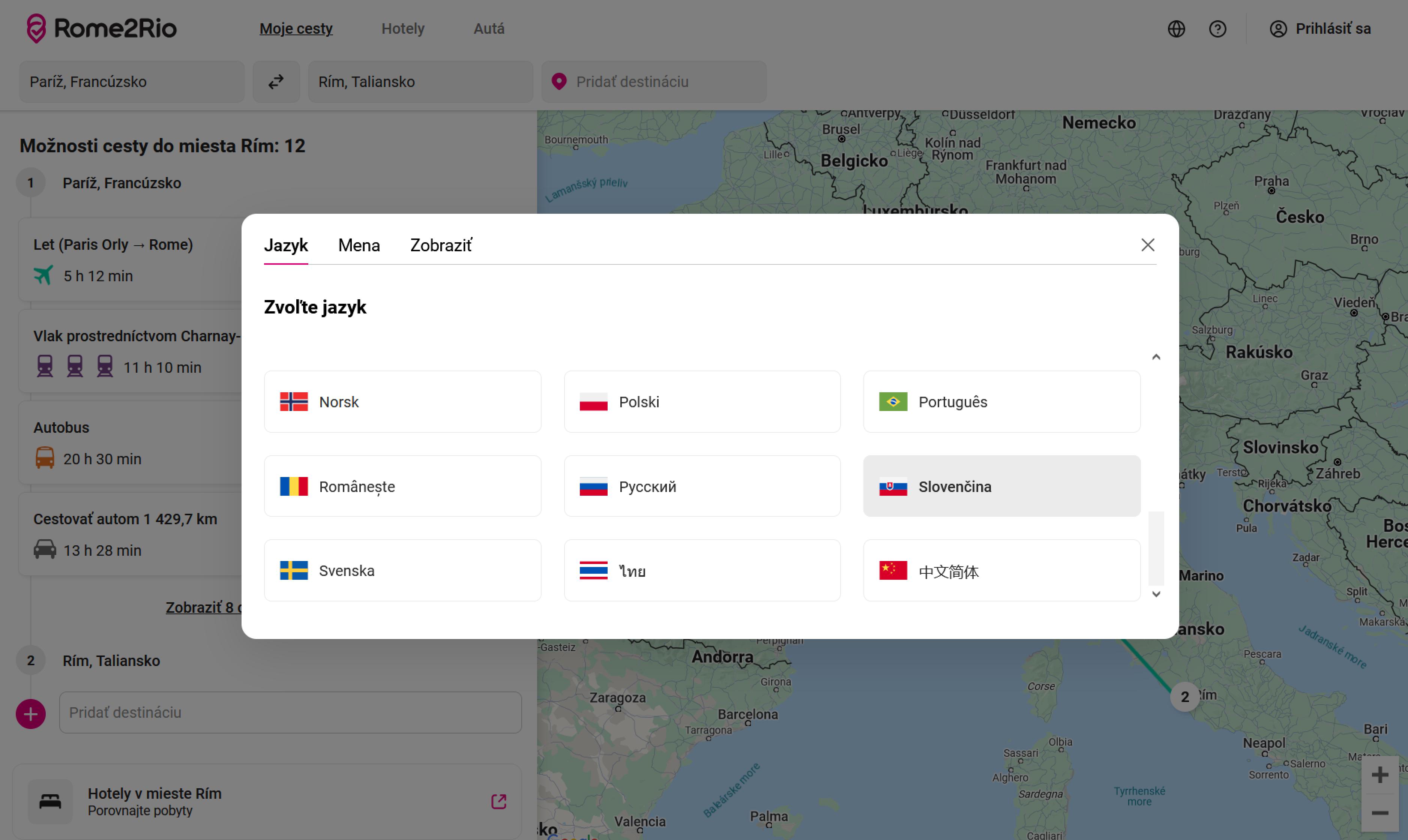Click the language list scrollbar thumb
The height and width of the screenshot is (840, 1408).
tap(1156, 548)
